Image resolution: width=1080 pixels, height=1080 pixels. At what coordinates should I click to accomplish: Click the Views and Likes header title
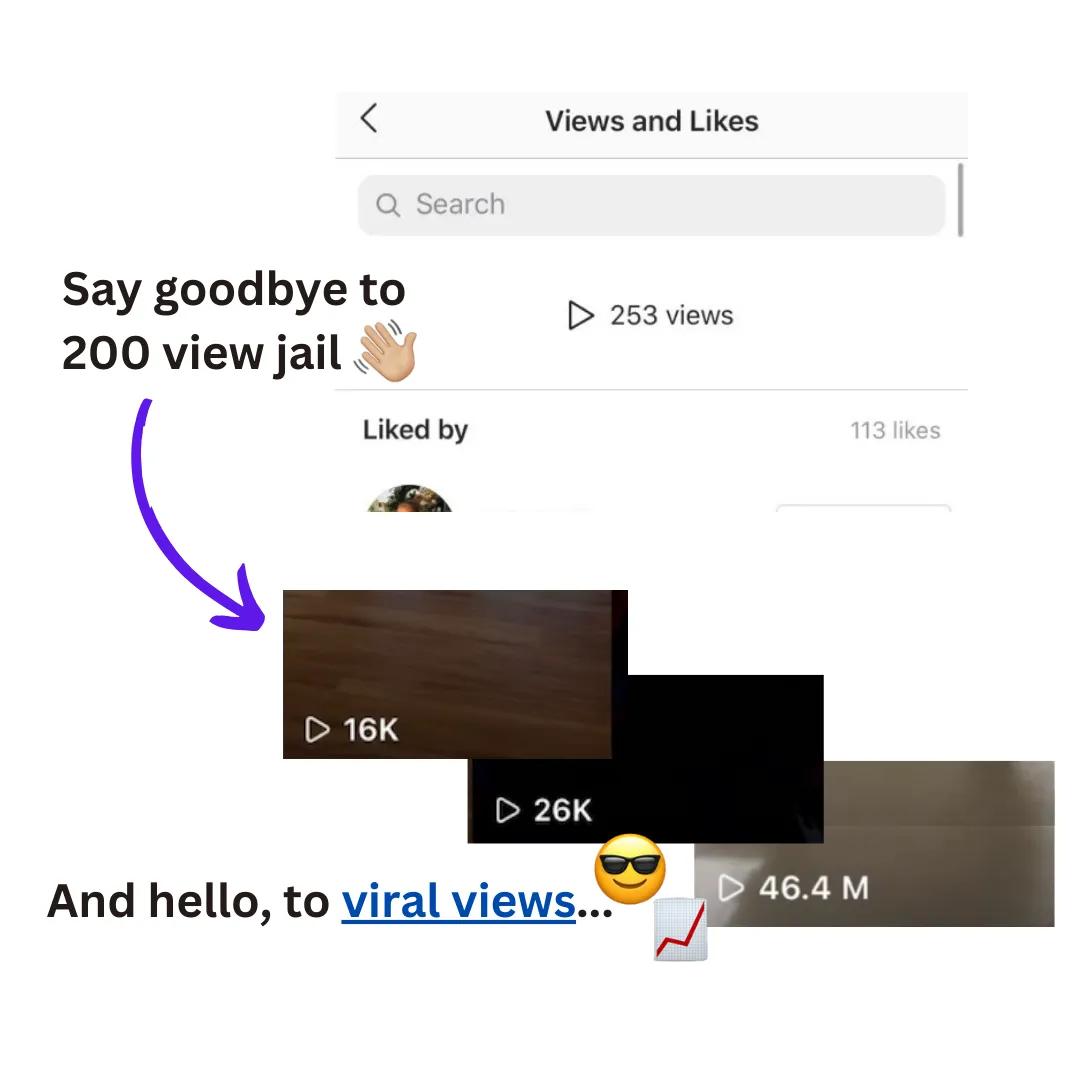[652, 121]
